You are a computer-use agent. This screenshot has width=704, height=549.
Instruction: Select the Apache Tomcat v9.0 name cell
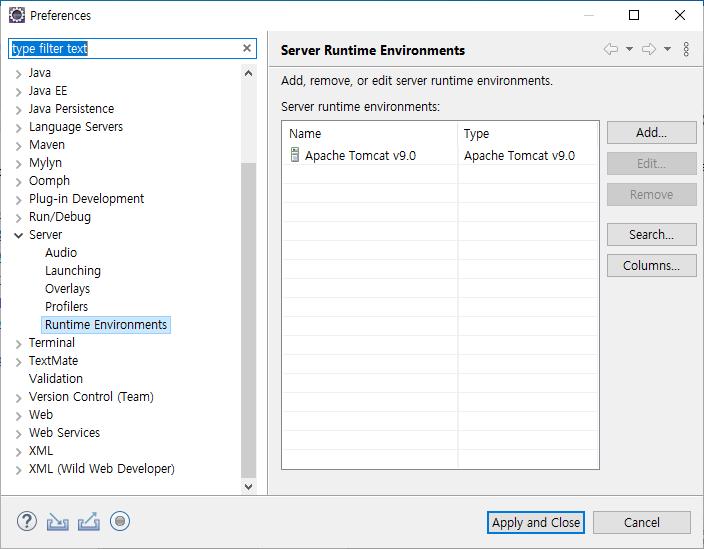click(370, 155)
